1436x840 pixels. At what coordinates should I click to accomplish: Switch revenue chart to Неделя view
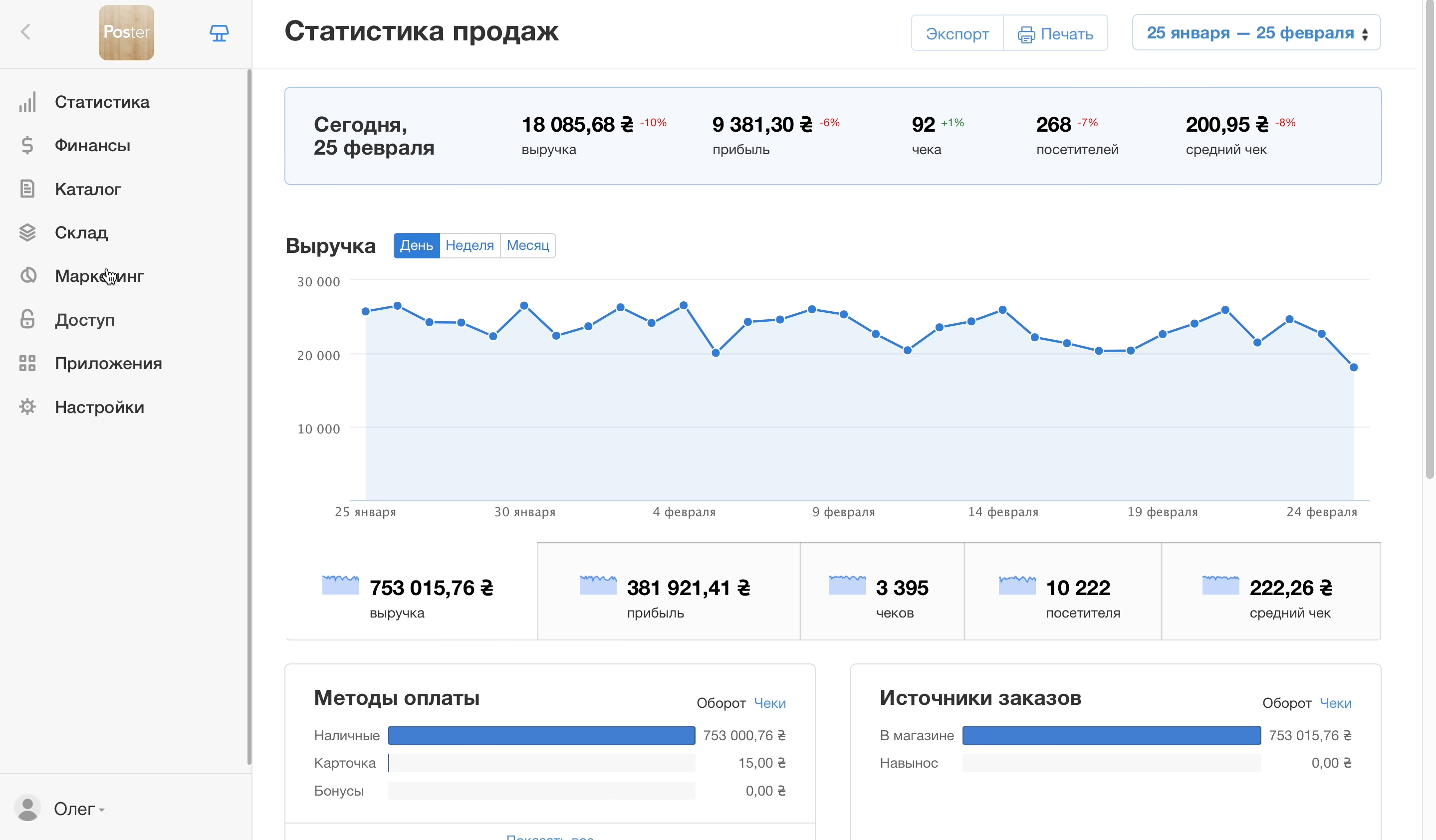[x=470, y=245]
